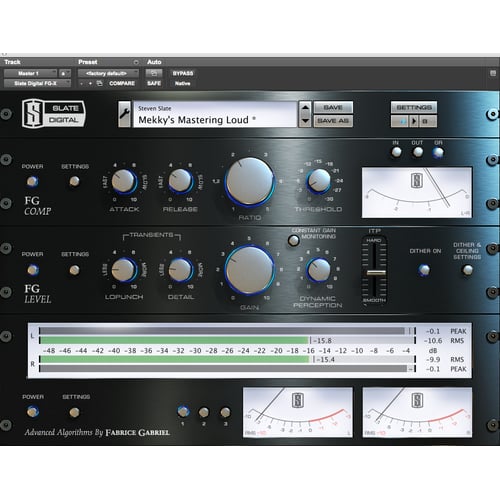500x500 pixels.
Task: Open Dither & Ceiling Settings button
Action: [x=467, y=270]
